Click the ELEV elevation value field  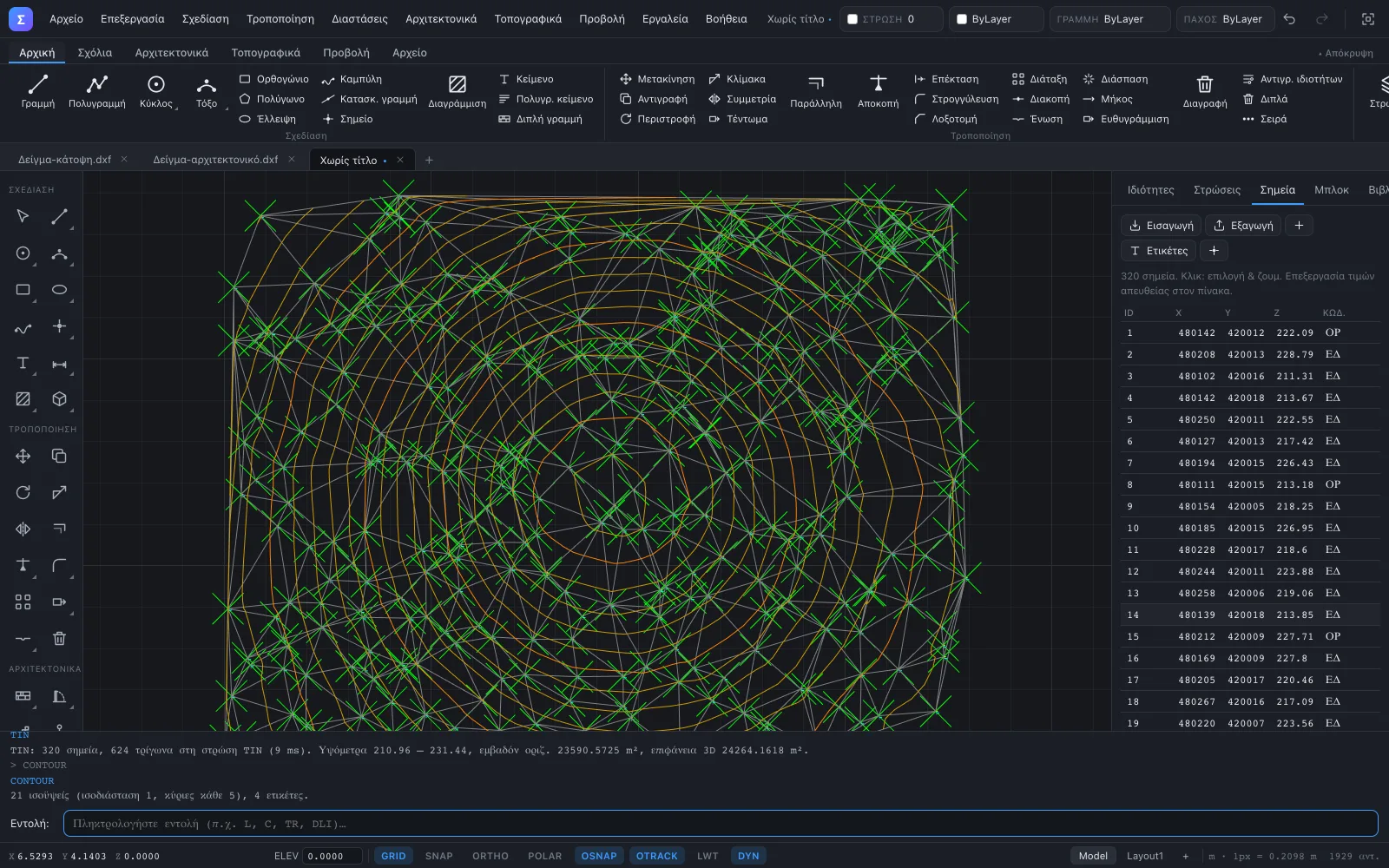coord(333,856)
